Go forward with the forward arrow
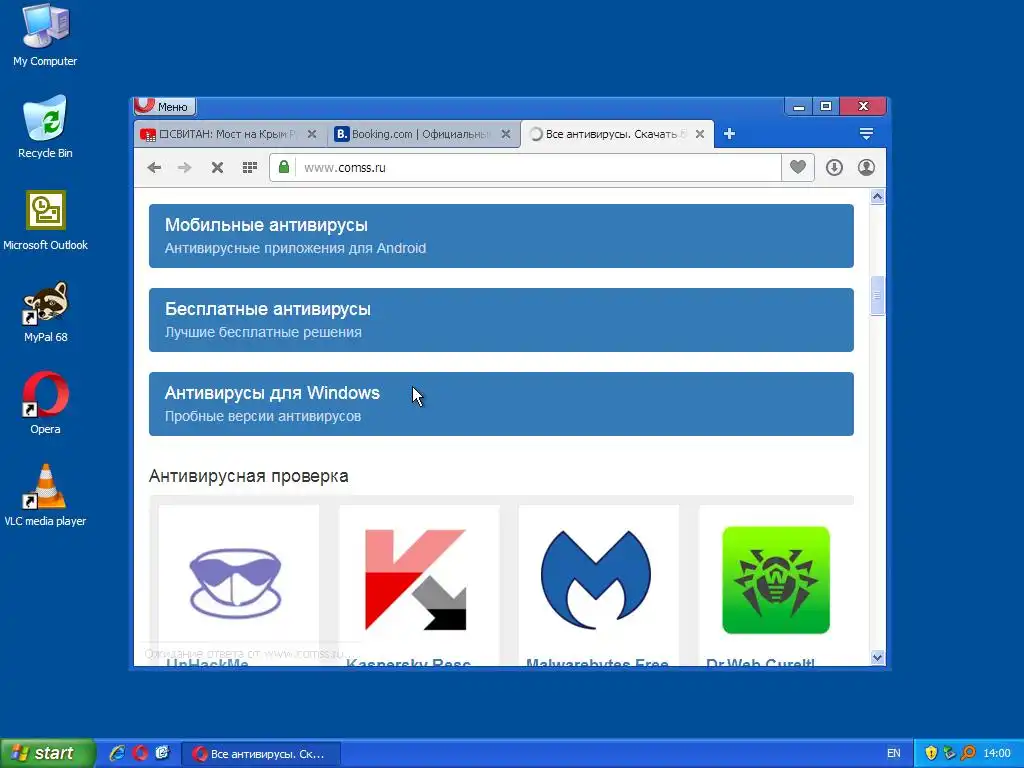Viewport: 1024px width, 768px height. 185,168
